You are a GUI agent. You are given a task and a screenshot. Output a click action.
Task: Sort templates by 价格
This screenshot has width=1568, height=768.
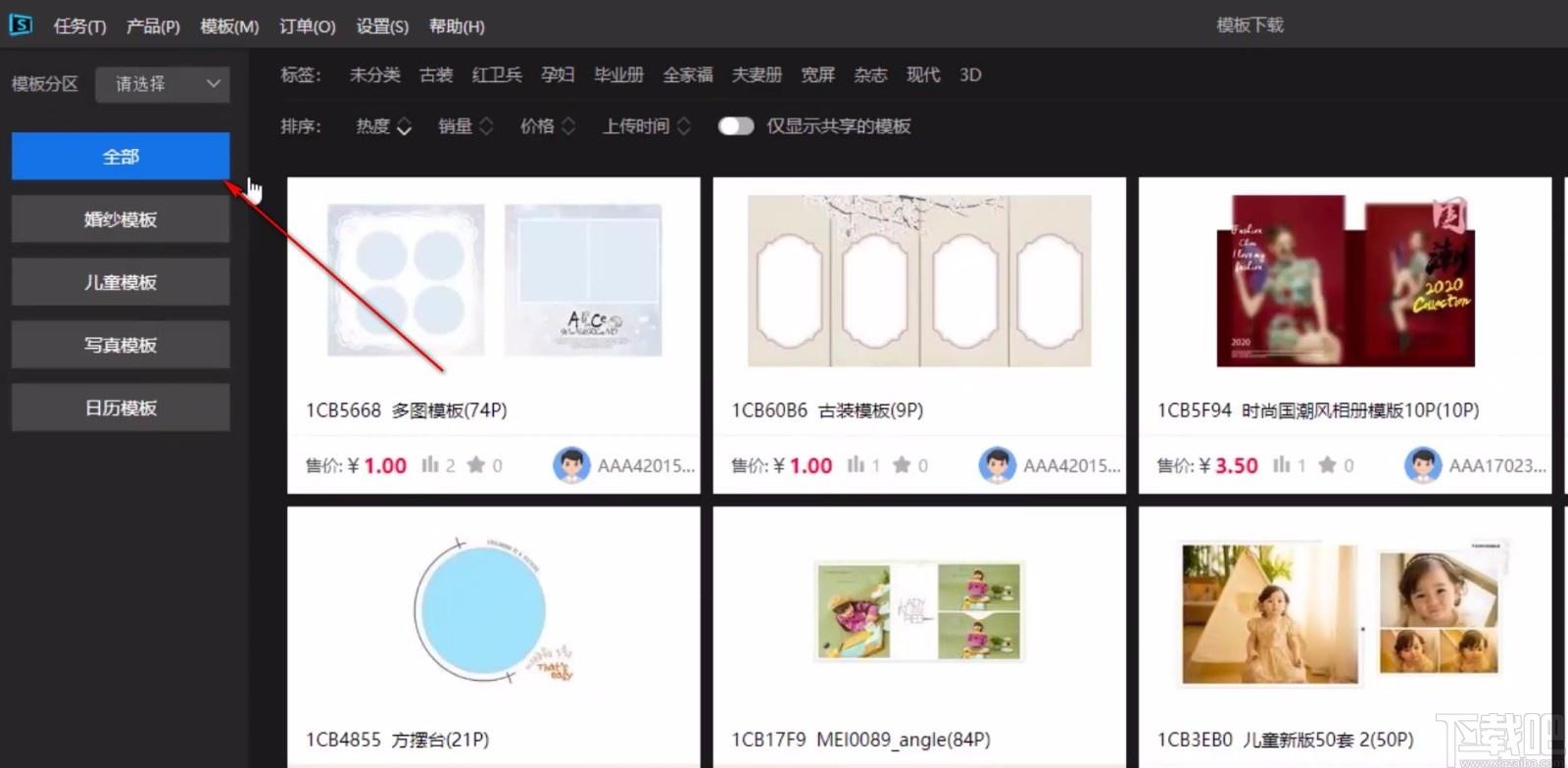(548, 125)
